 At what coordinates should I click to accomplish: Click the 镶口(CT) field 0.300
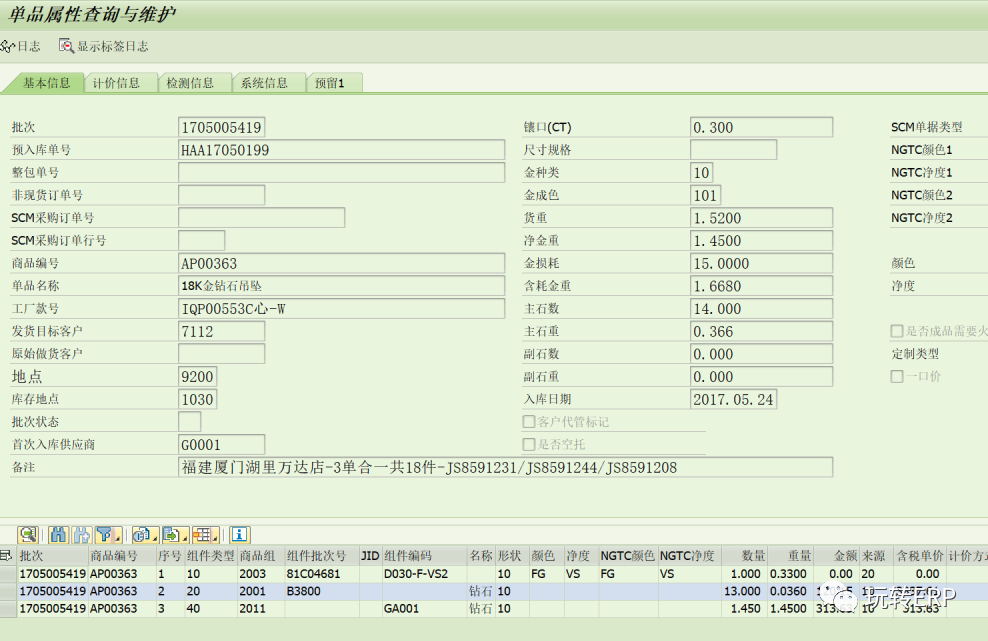pos(761,127)
